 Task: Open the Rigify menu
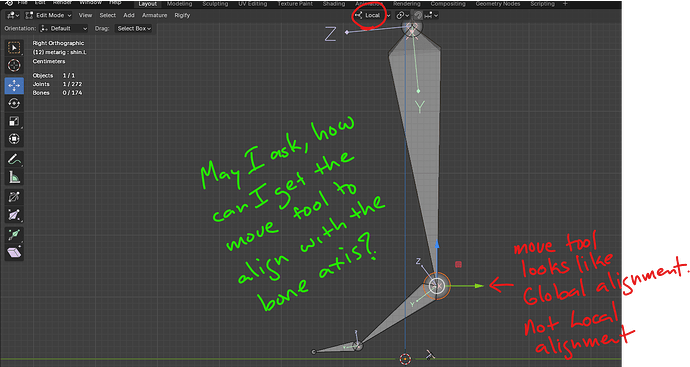[x=182, y=15]
